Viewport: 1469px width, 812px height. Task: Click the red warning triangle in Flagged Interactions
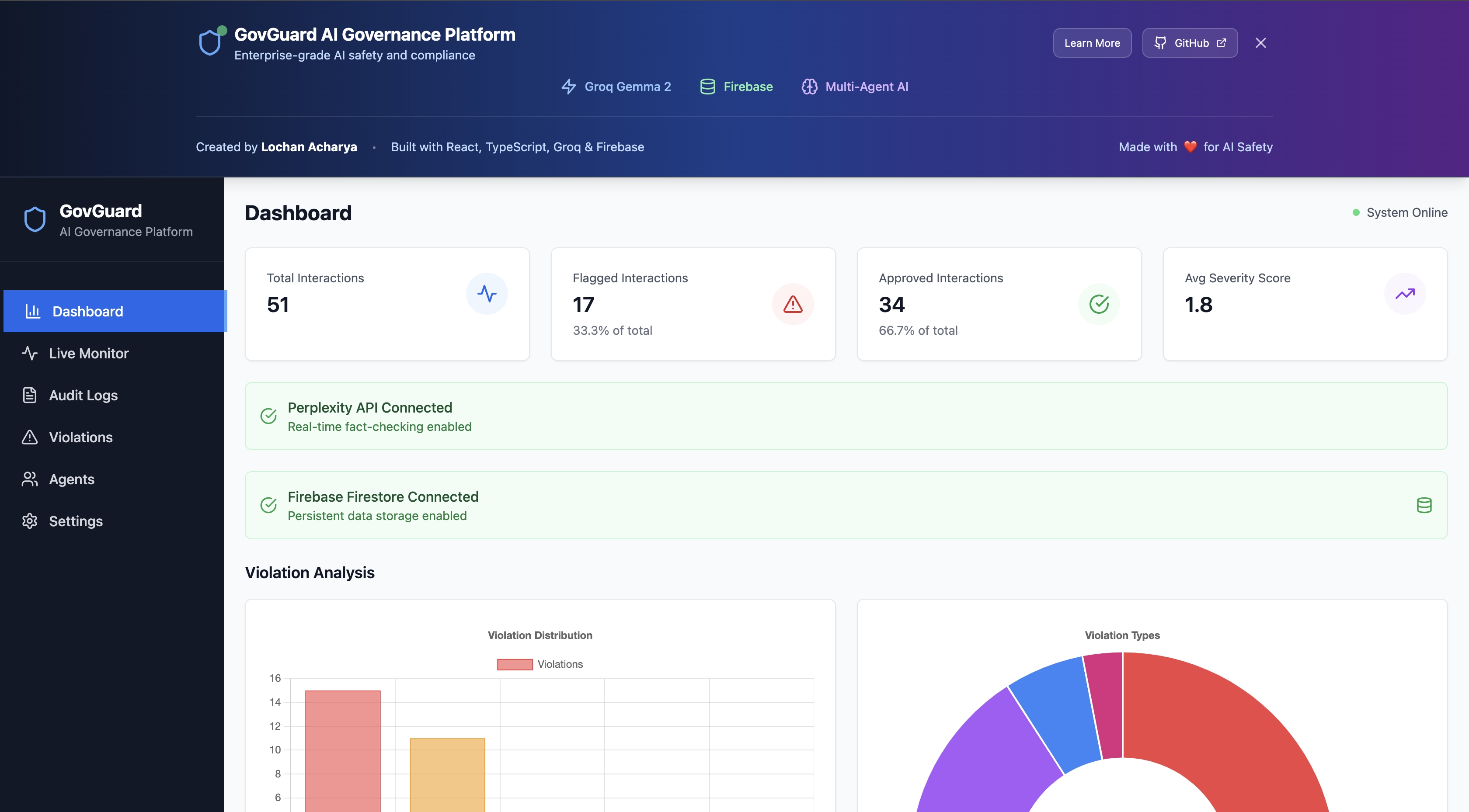[792, 304]
